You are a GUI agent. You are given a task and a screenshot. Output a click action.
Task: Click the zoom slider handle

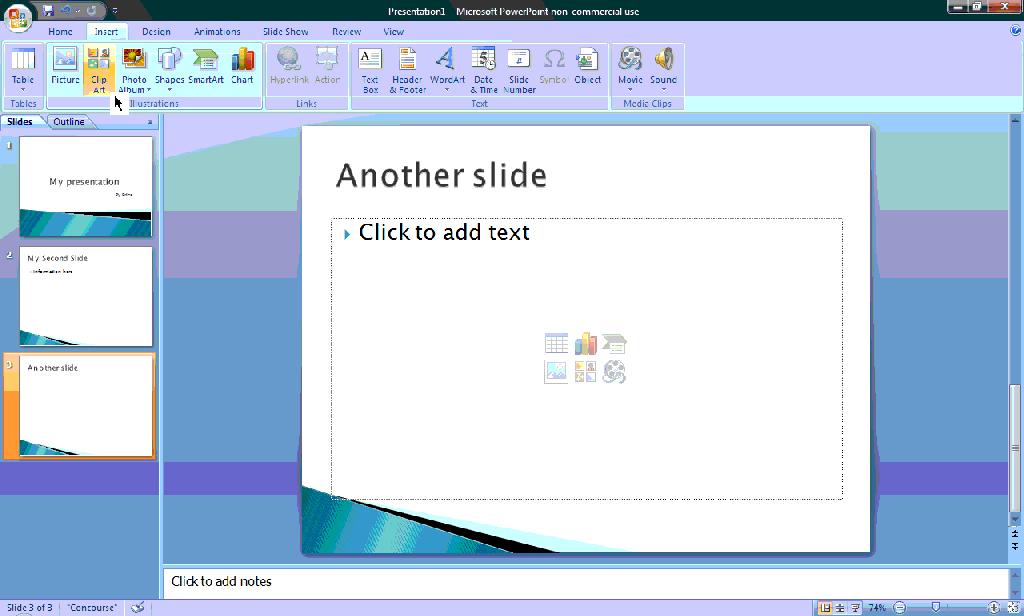coord(936,608)
